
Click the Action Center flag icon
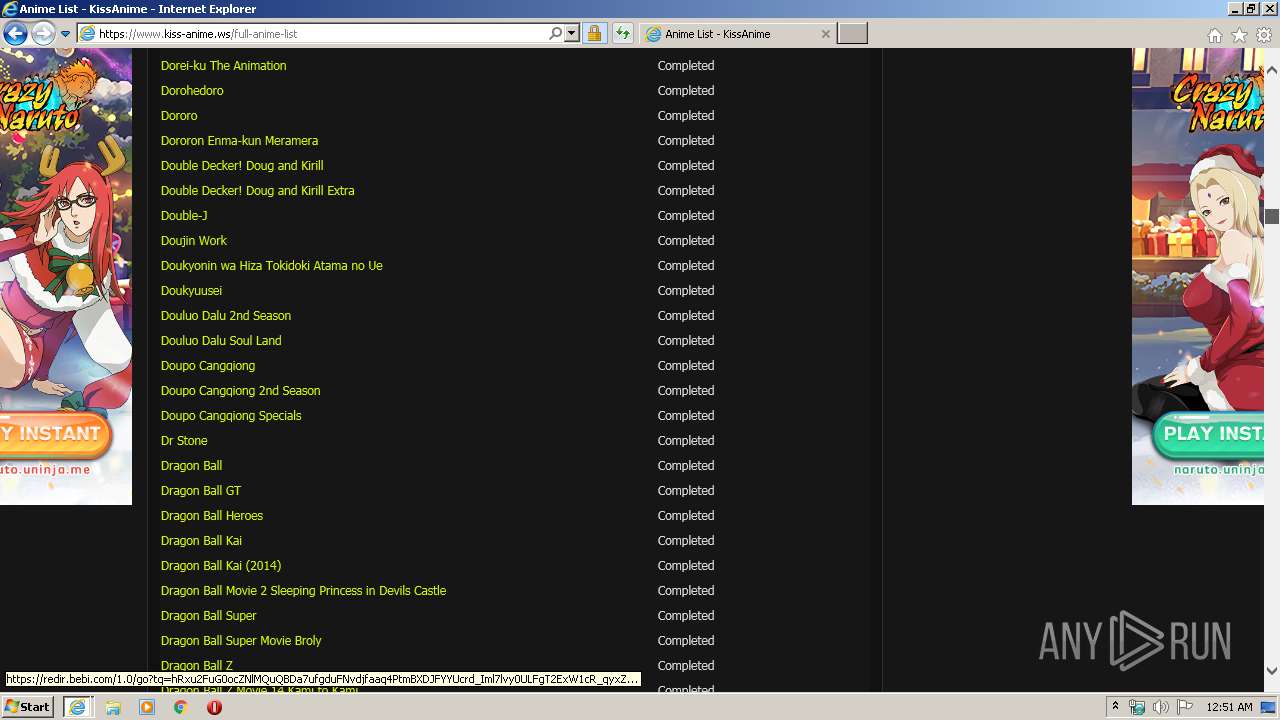(x=1185, y=707)
